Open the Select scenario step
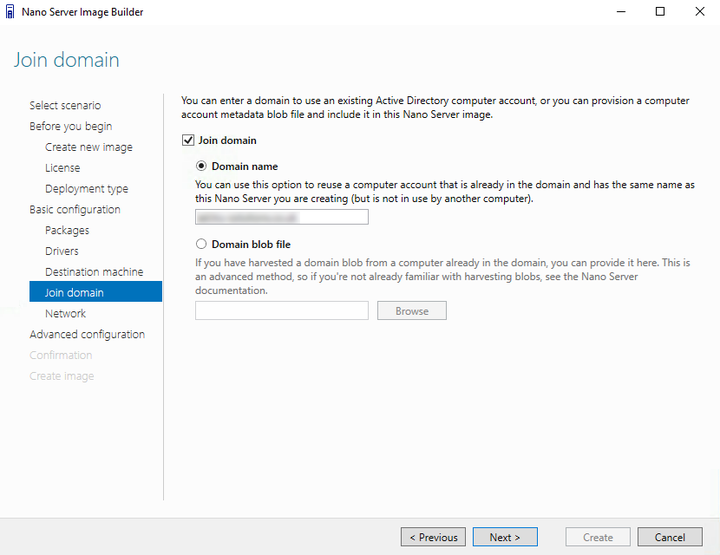The height and width of the screenshot is (555, 720). (65, 105)
